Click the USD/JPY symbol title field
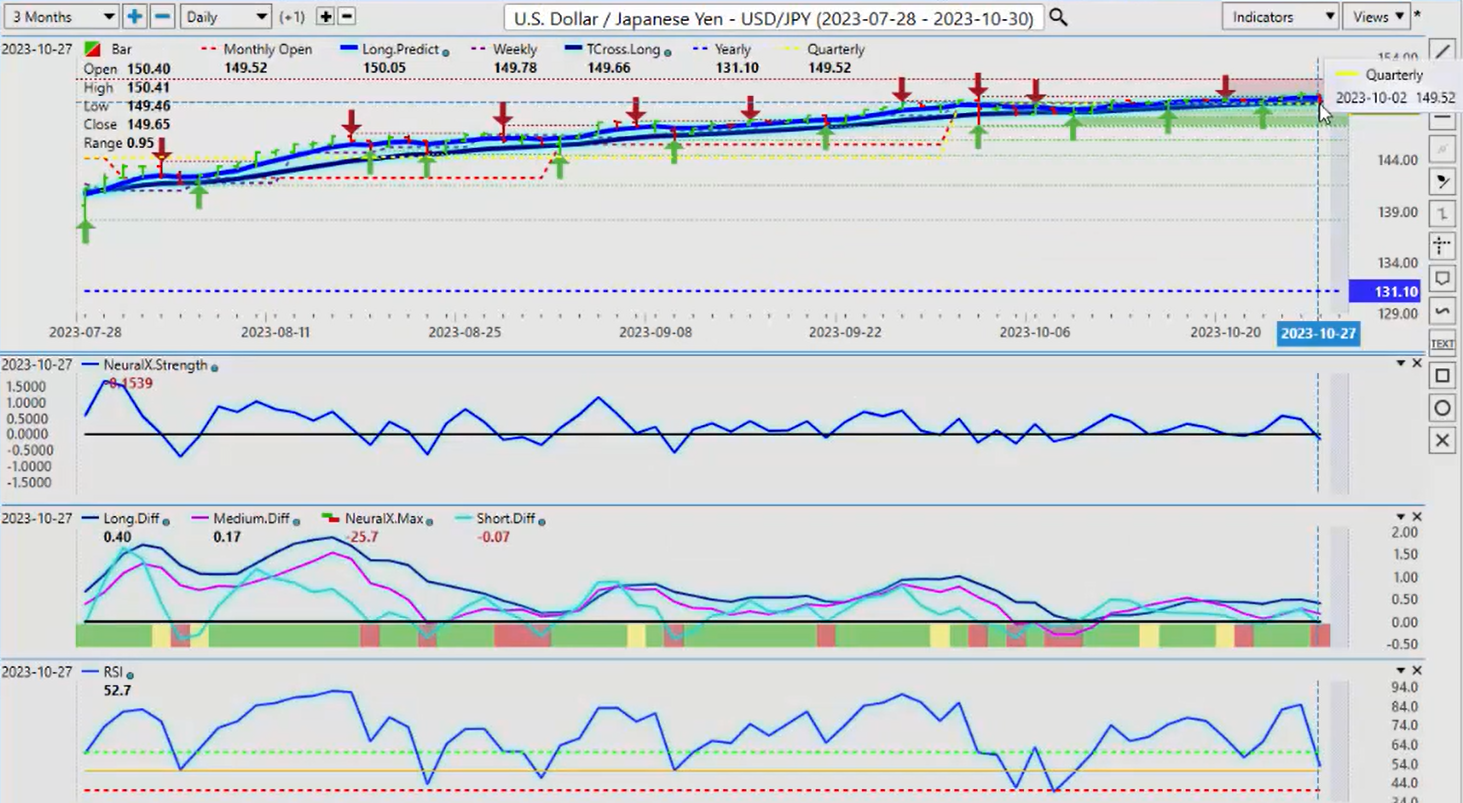This screenshot has width=1463, height=803. (774, 17)
